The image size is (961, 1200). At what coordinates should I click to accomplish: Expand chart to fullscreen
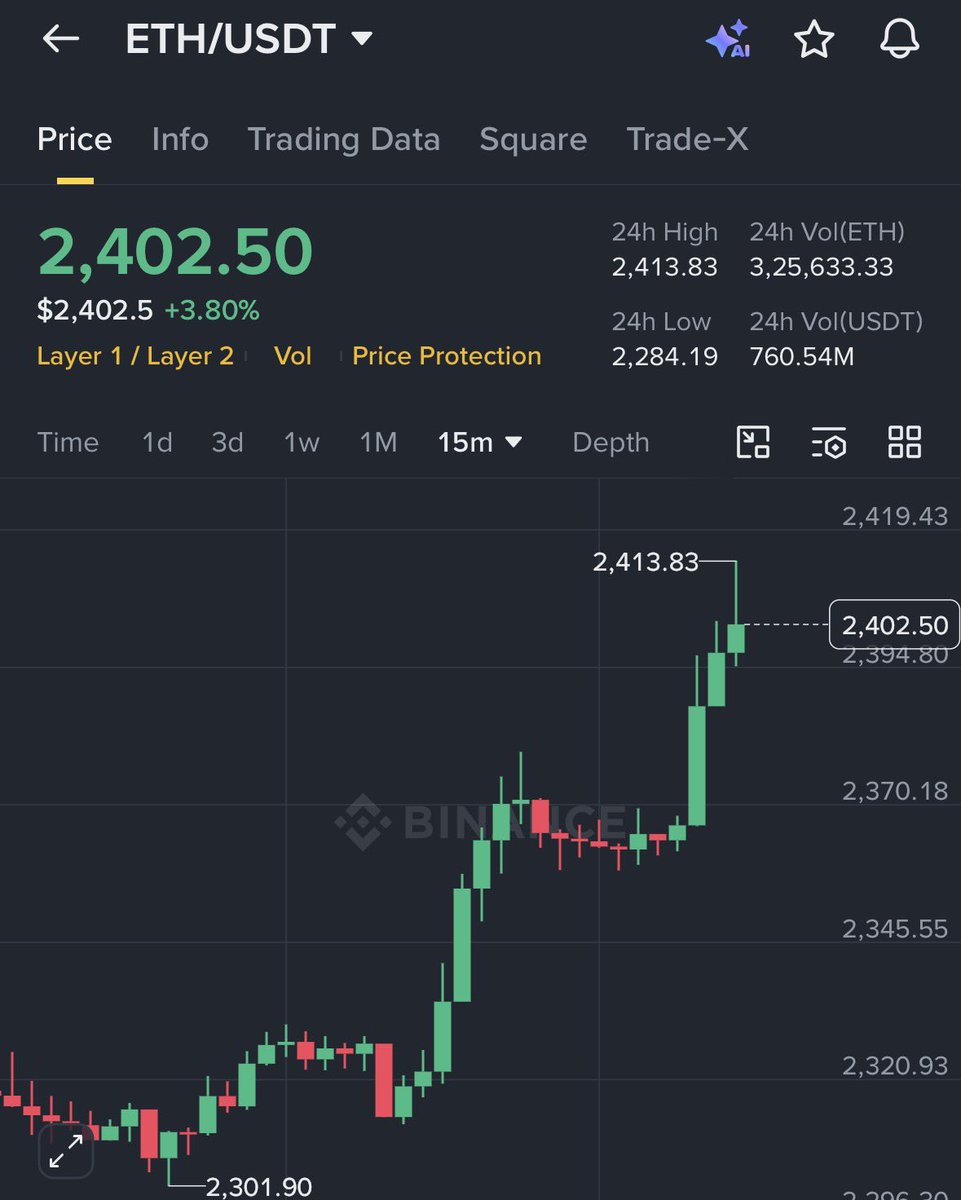(x=66, y=1151)
